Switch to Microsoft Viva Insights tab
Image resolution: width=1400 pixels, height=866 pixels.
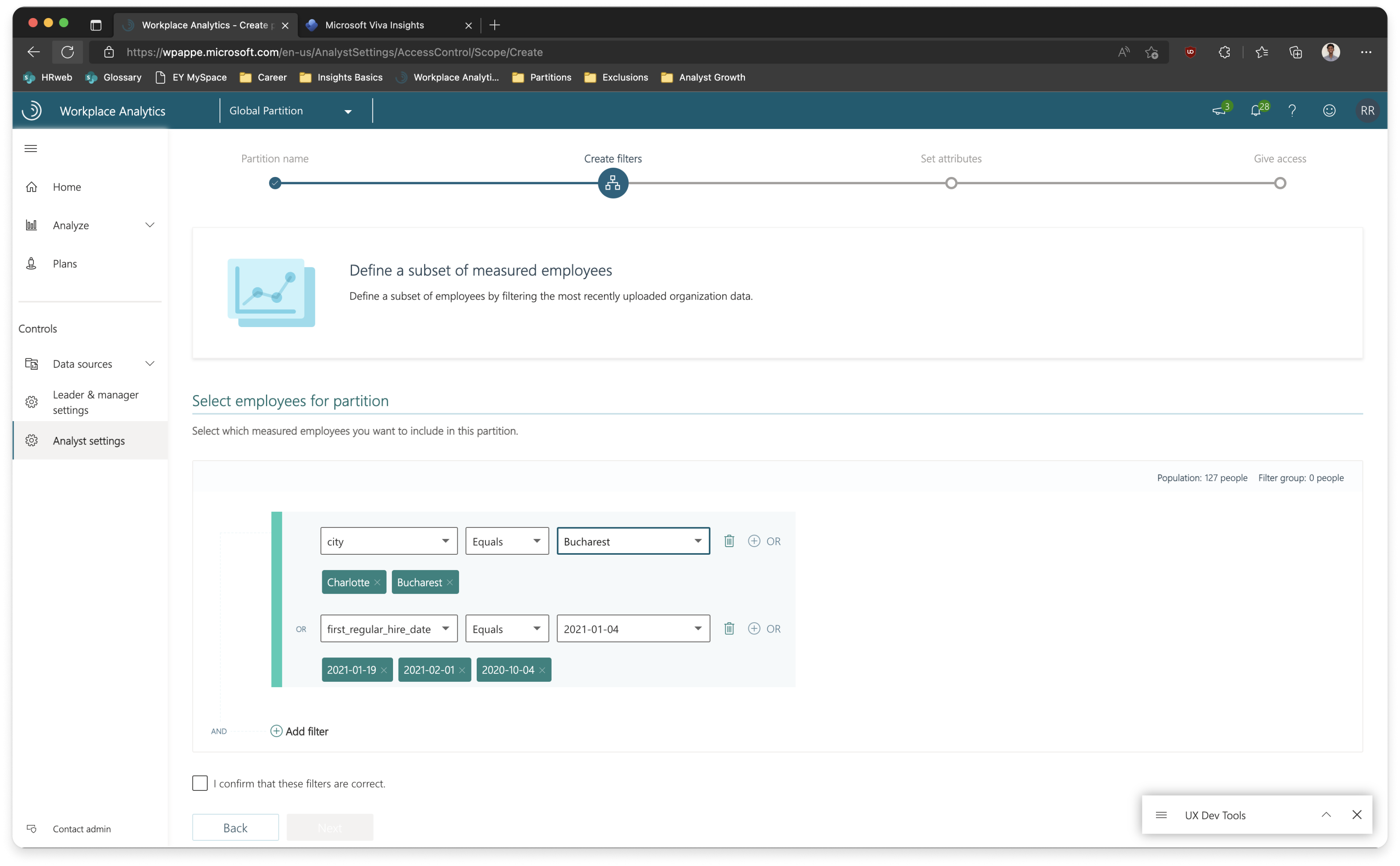point(375,25)
